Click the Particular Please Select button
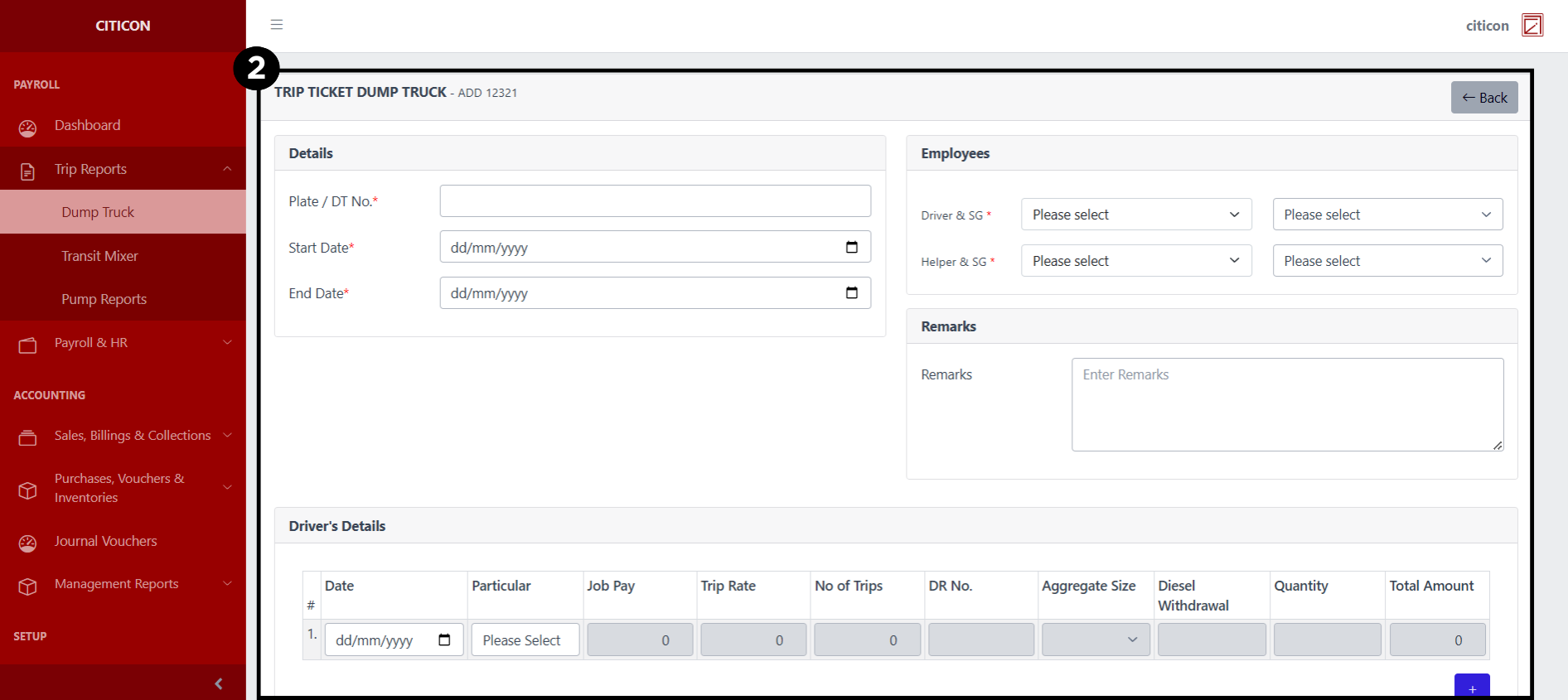The height and width of the screenshot is (700, 1568). click(525, 640)
